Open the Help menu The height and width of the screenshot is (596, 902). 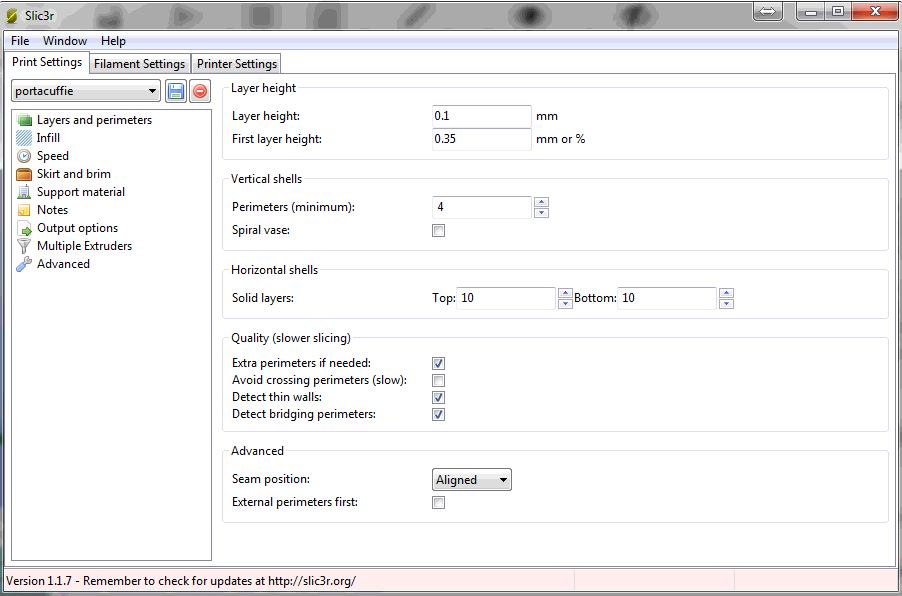[113, 41]
